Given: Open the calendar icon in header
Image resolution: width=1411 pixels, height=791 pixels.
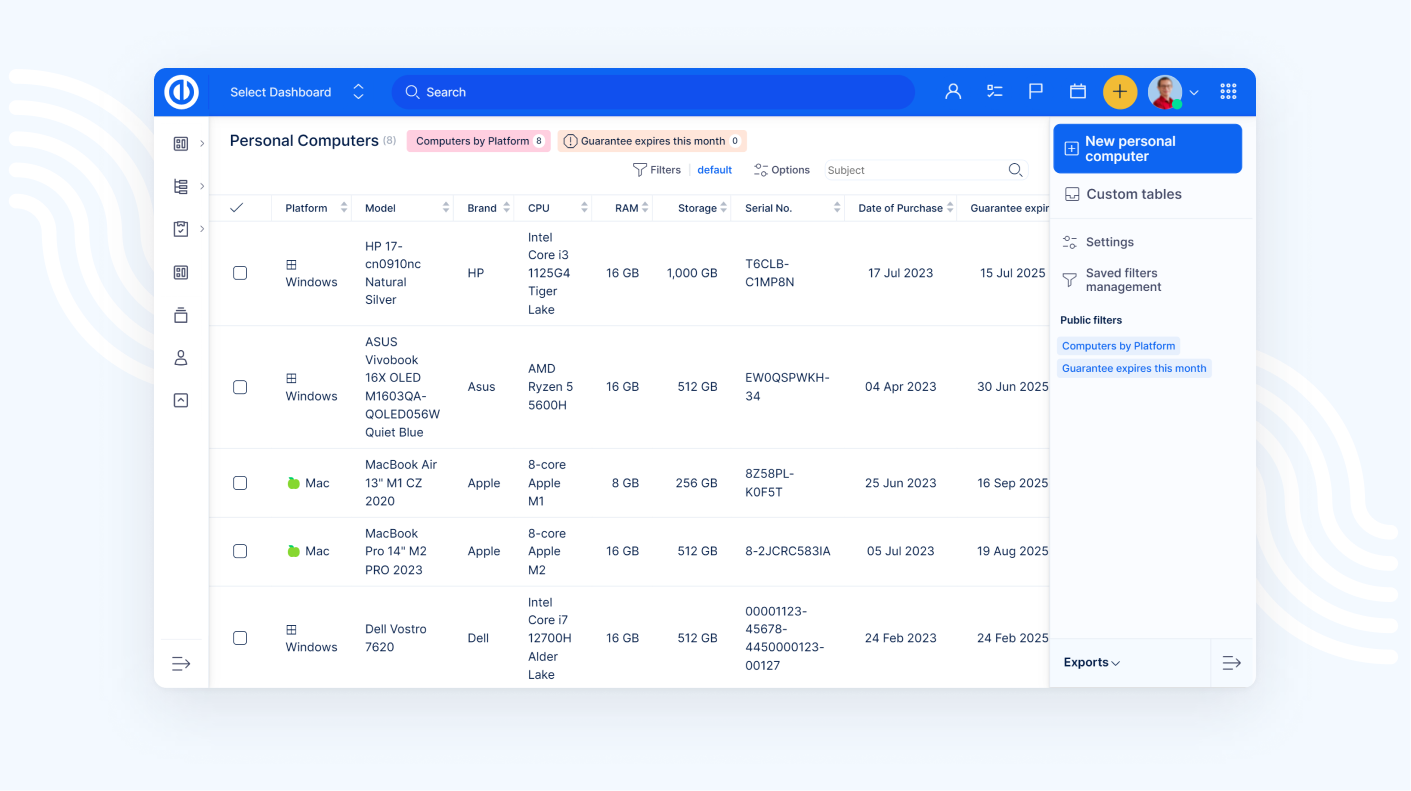Looking at the screenshot, I should click(1078, 92).
